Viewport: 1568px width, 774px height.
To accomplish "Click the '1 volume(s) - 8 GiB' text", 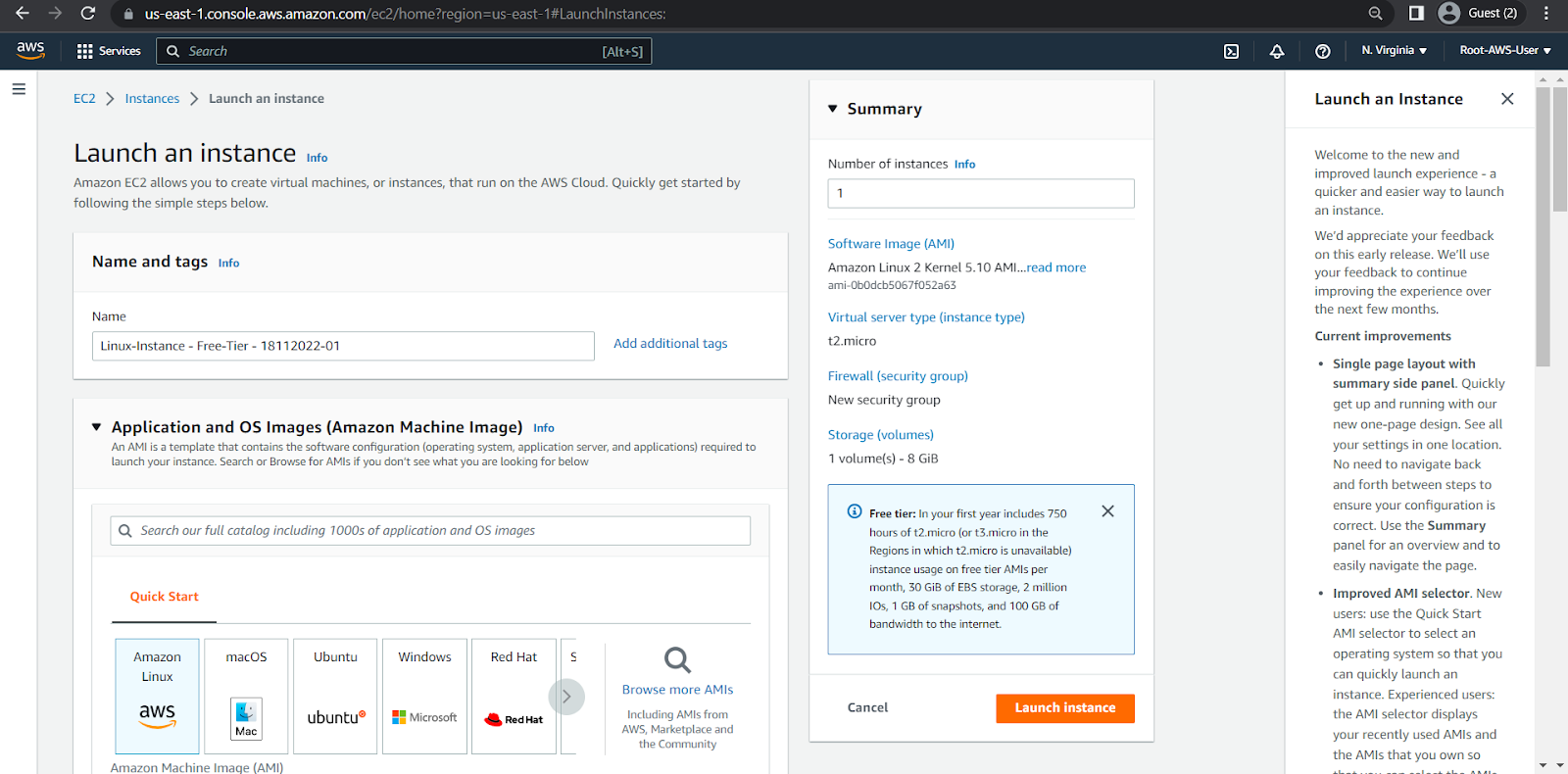I will click(883, 459).
